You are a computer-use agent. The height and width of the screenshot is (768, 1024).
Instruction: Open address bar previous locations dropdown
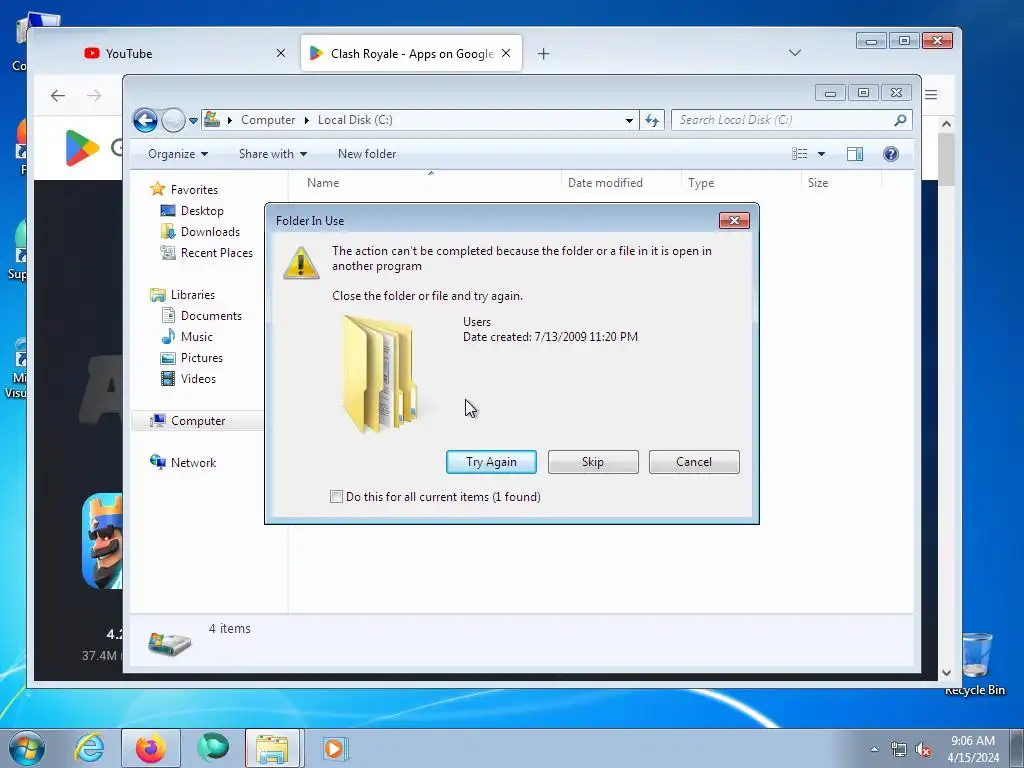629,120
